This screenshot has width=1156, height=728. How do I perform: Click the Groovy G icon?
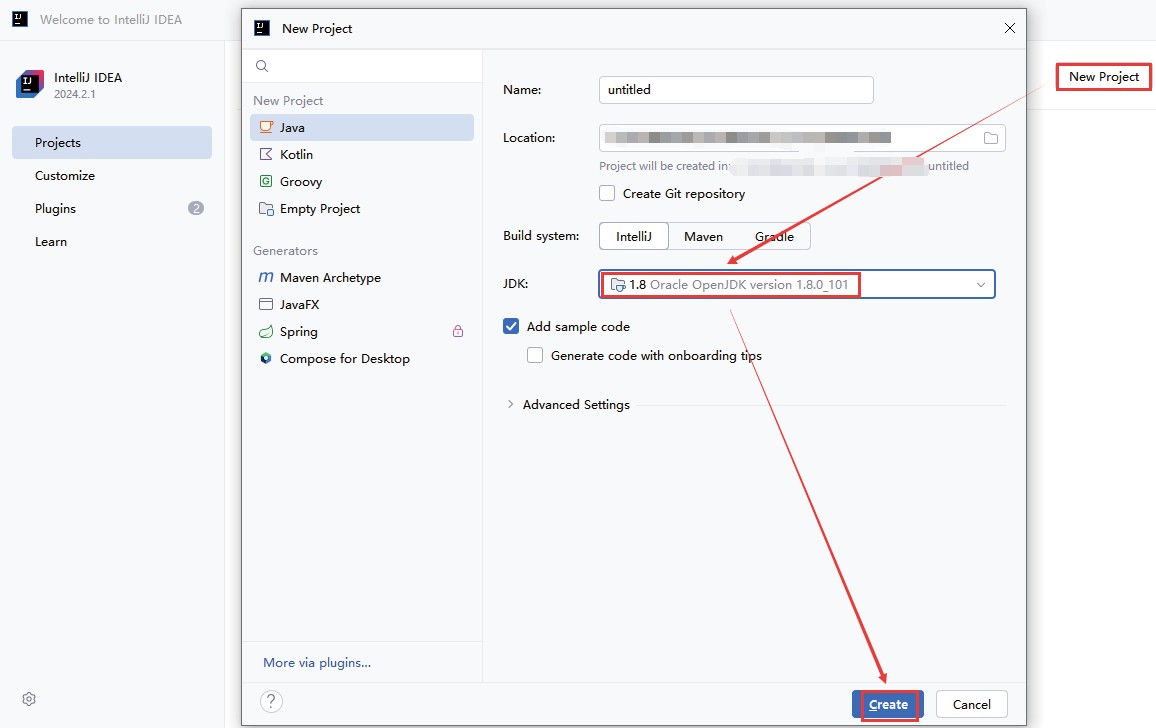click(x=266, y=181)
